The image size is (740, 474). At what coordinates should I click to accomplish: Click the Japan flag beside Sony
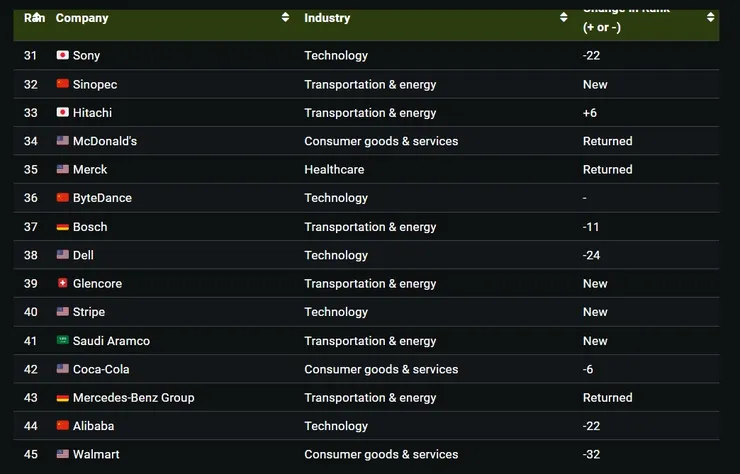pos(62,55)
